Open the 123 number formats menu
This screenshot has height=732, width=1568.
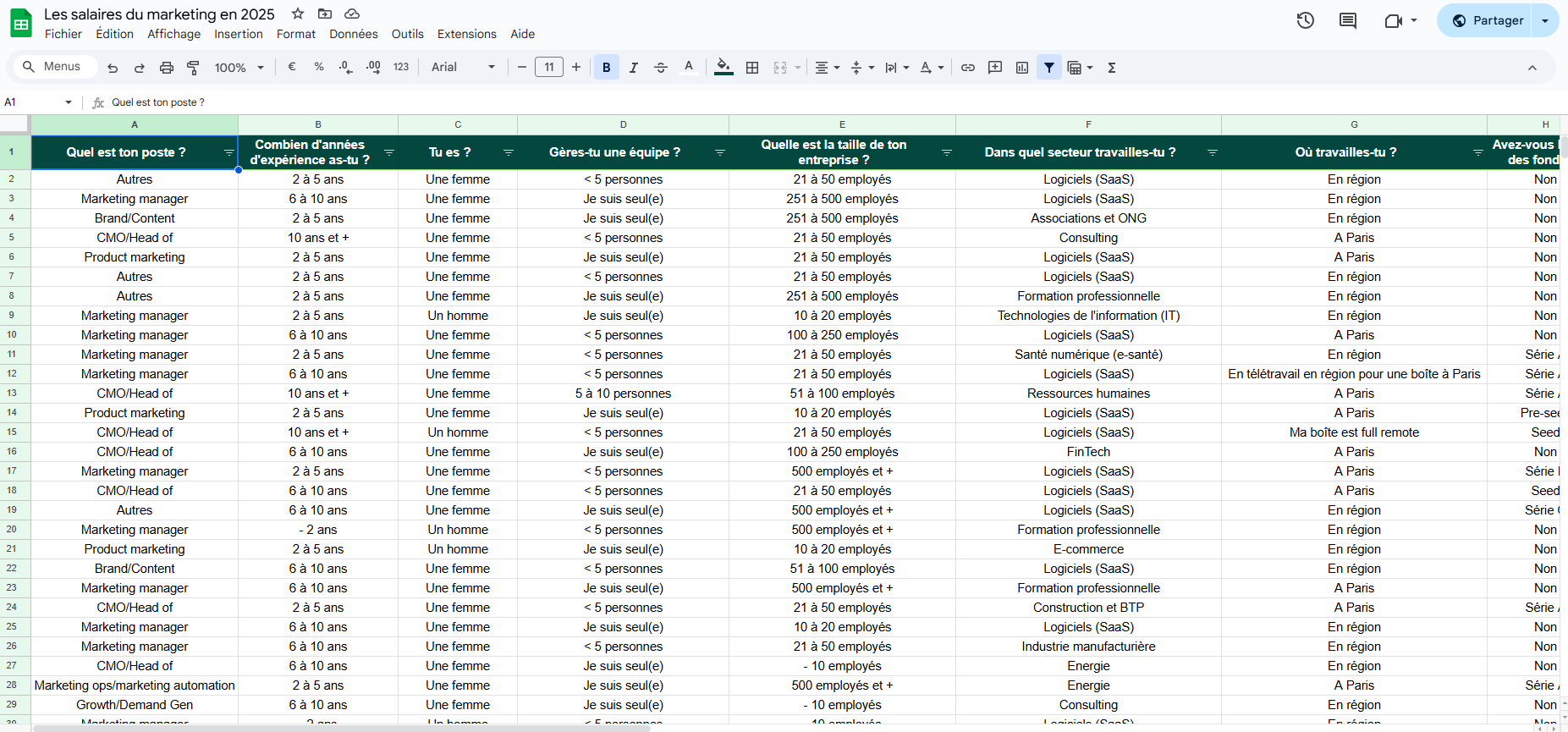401,67
